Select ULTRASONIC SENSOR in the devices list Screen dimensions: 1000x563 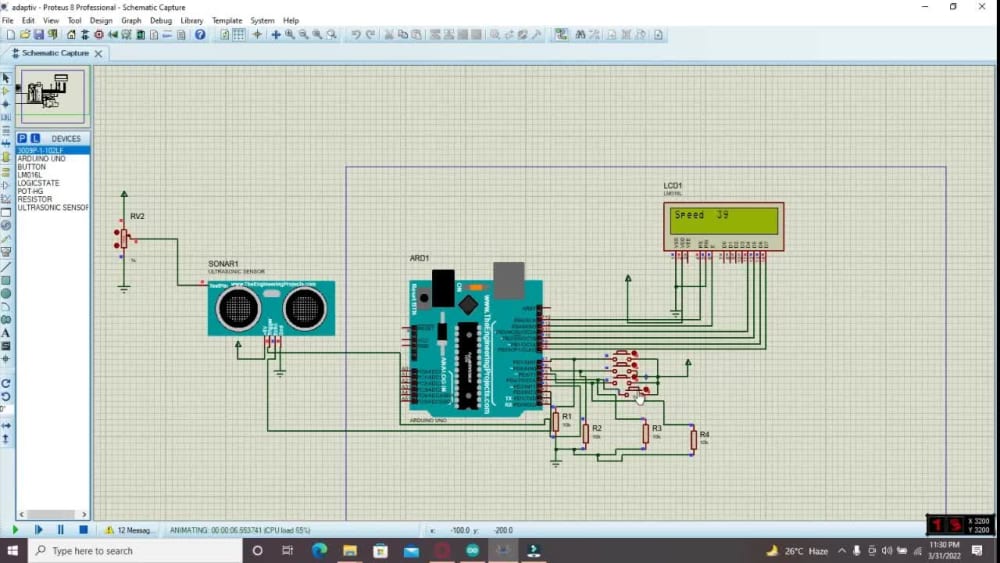52,208
